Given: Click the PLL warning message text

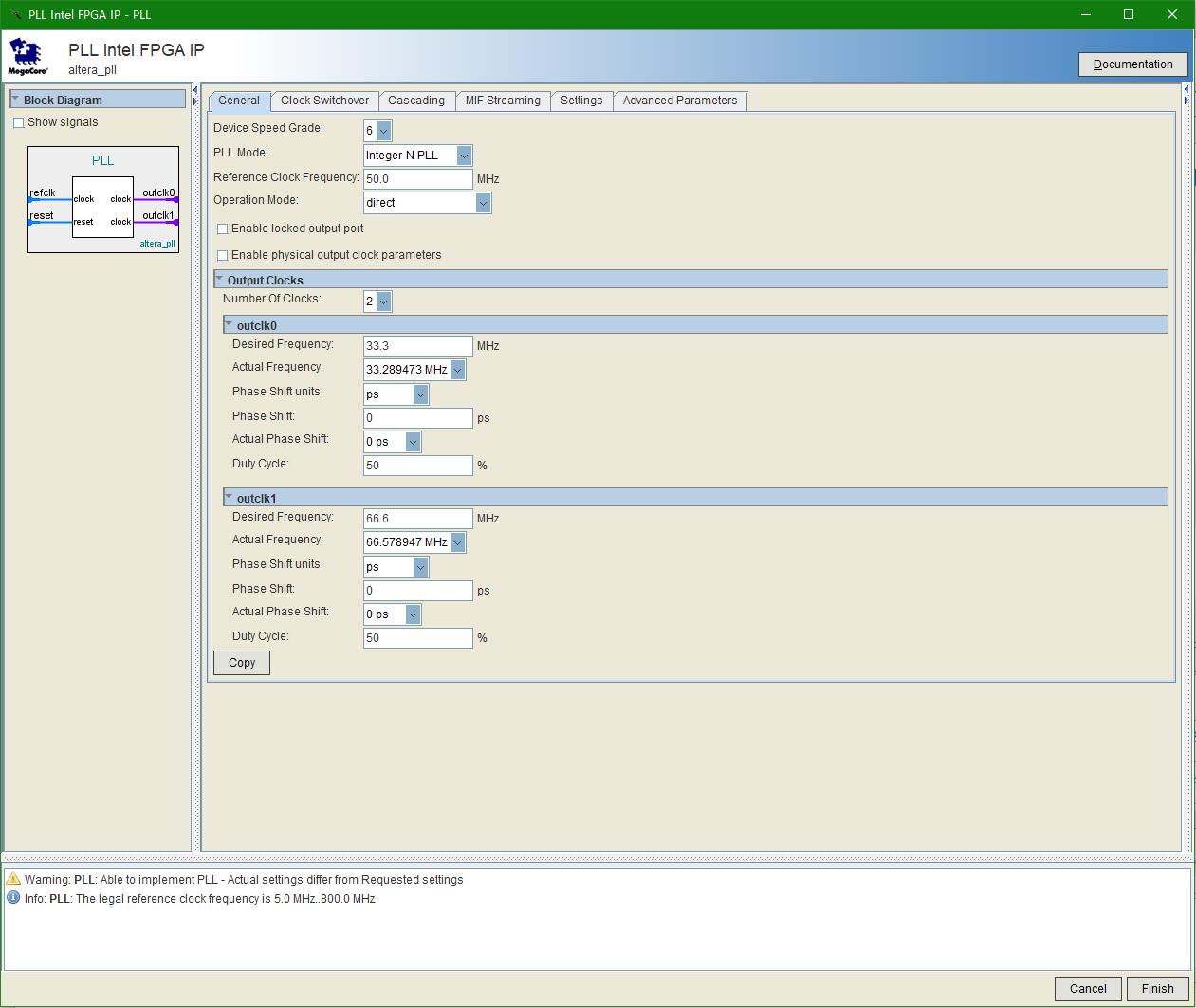Looking at the screenshot, I should [244, 880].
